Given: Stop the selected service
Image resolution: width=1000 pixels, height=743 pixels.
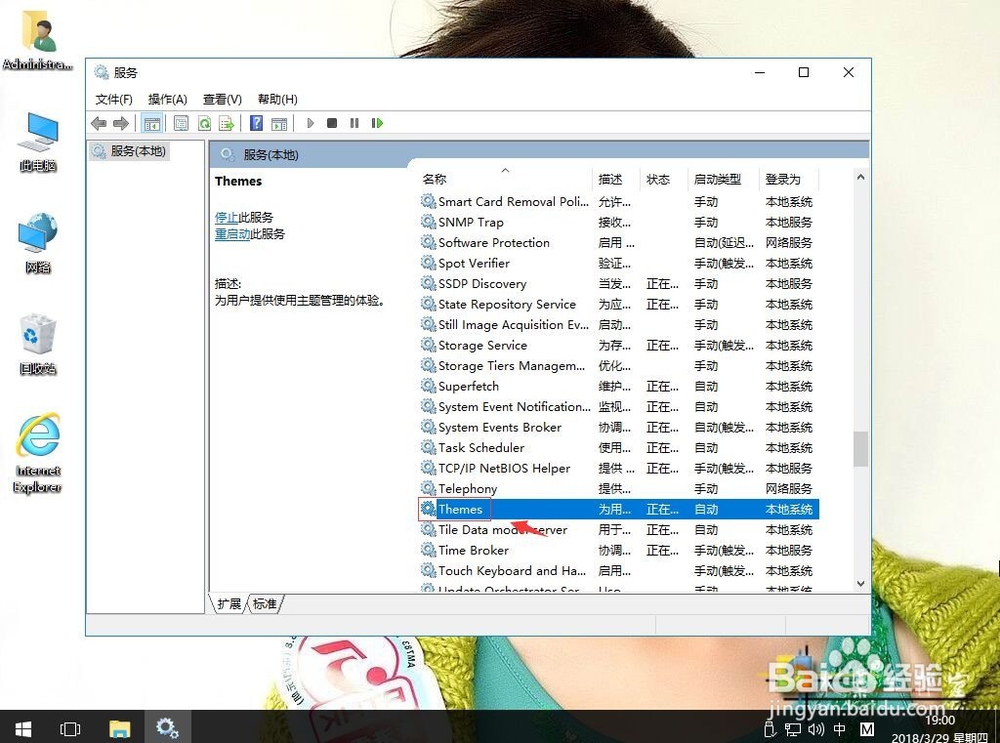Looking at the screenshot, I should [332, 123].
